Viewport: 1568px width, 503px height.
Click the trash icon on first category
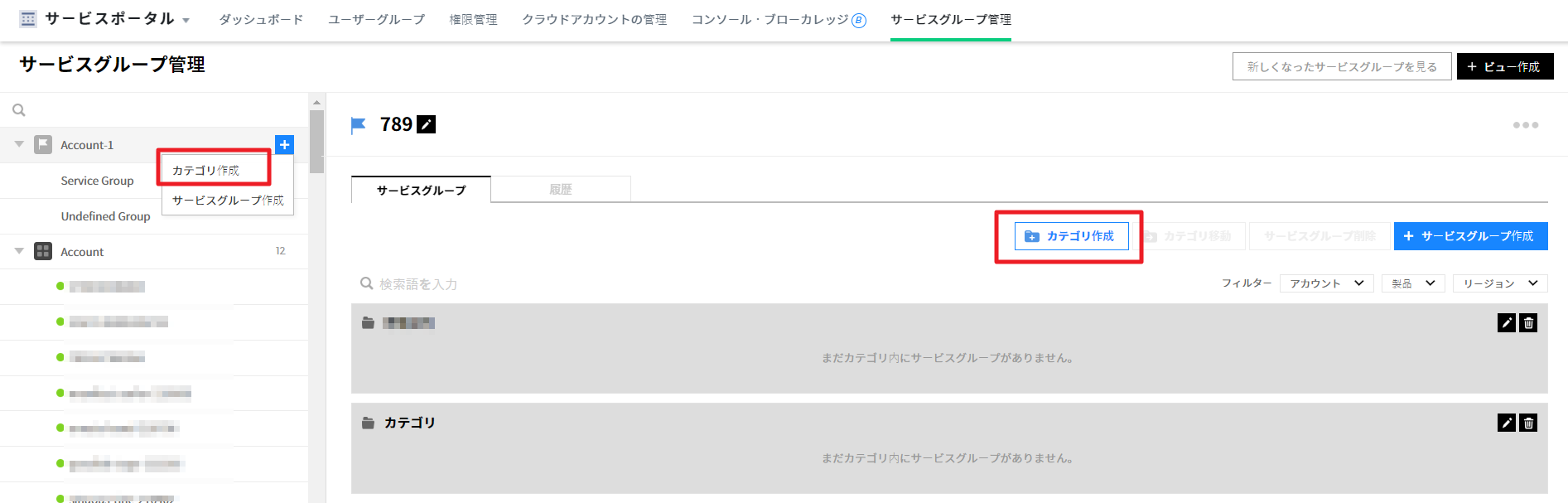pyautogui.click(x=1528, y=323)
